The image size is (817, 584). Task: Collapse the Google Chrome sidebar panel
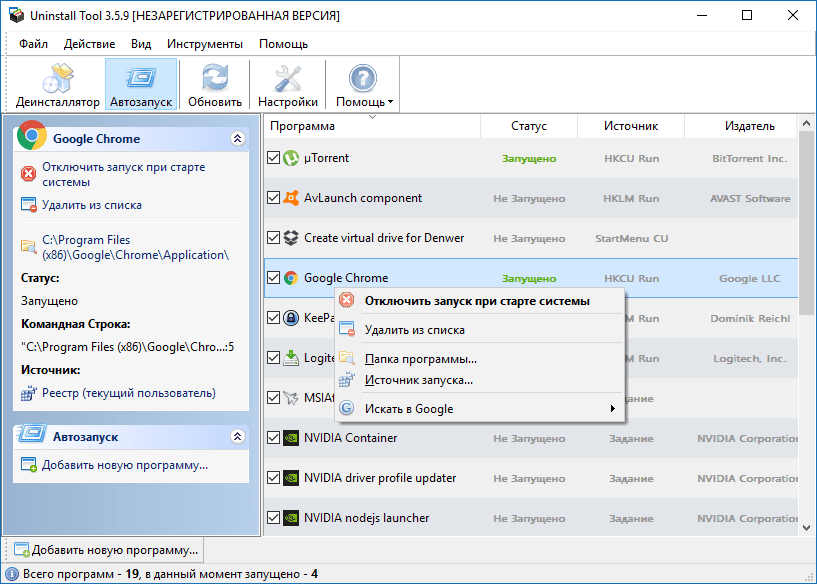pyautogui.click(x=238, y=139)
